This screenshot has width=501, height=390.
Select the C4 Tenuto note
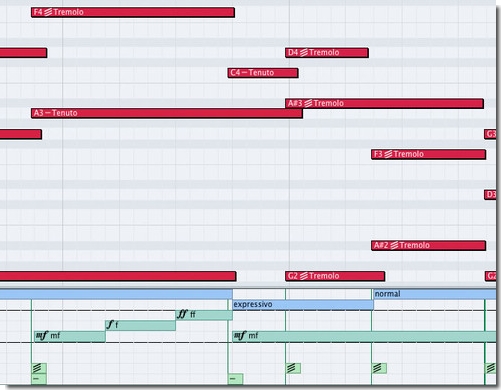point(263,73)
